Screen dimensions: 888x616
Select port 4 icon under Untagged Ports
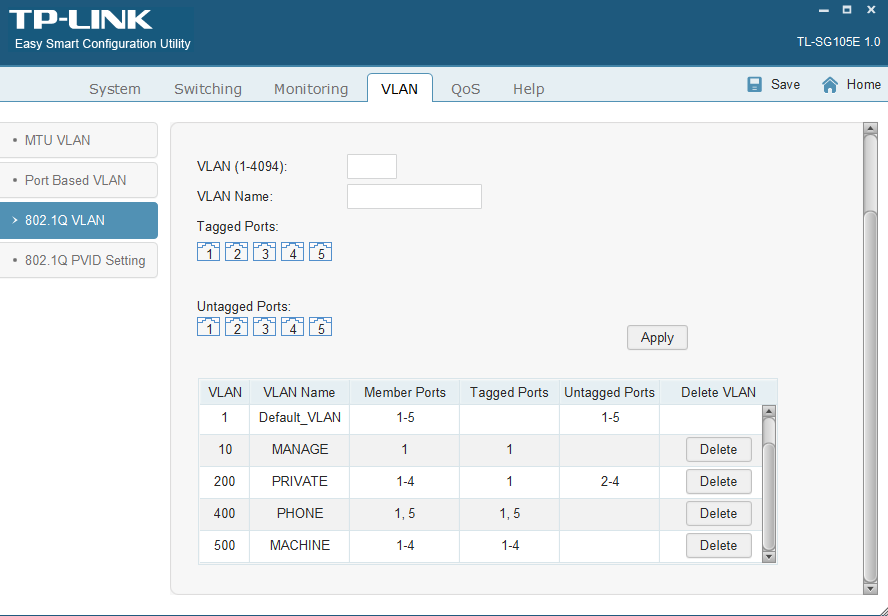[292, 327]
